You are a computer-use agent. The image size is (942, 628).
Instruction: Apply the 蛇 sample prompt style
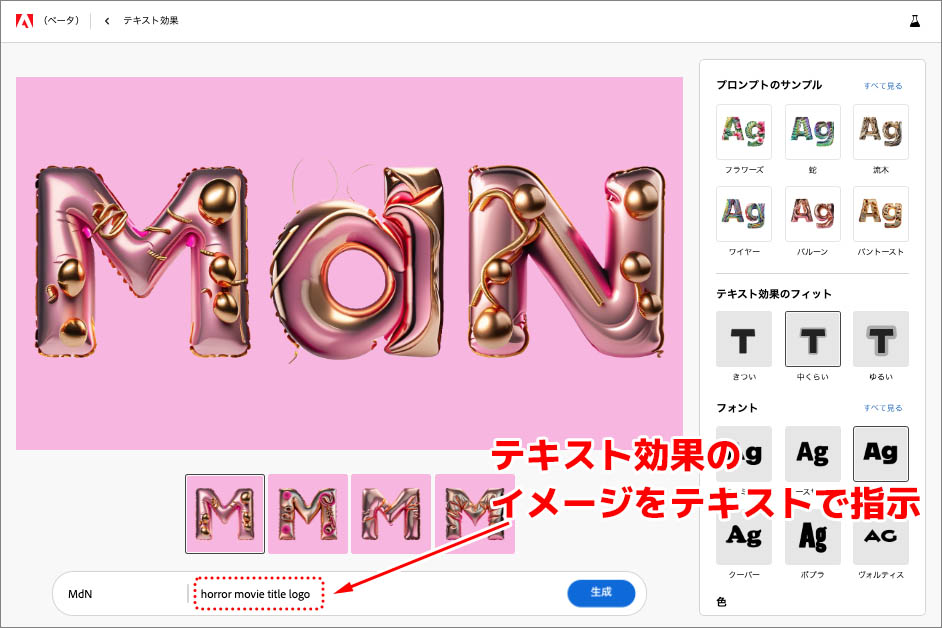click(x=812, y=132)
